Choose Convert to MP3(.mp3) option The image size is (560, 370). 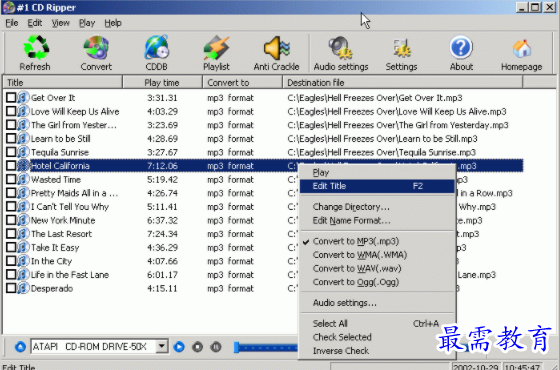(x=377, y=241)
